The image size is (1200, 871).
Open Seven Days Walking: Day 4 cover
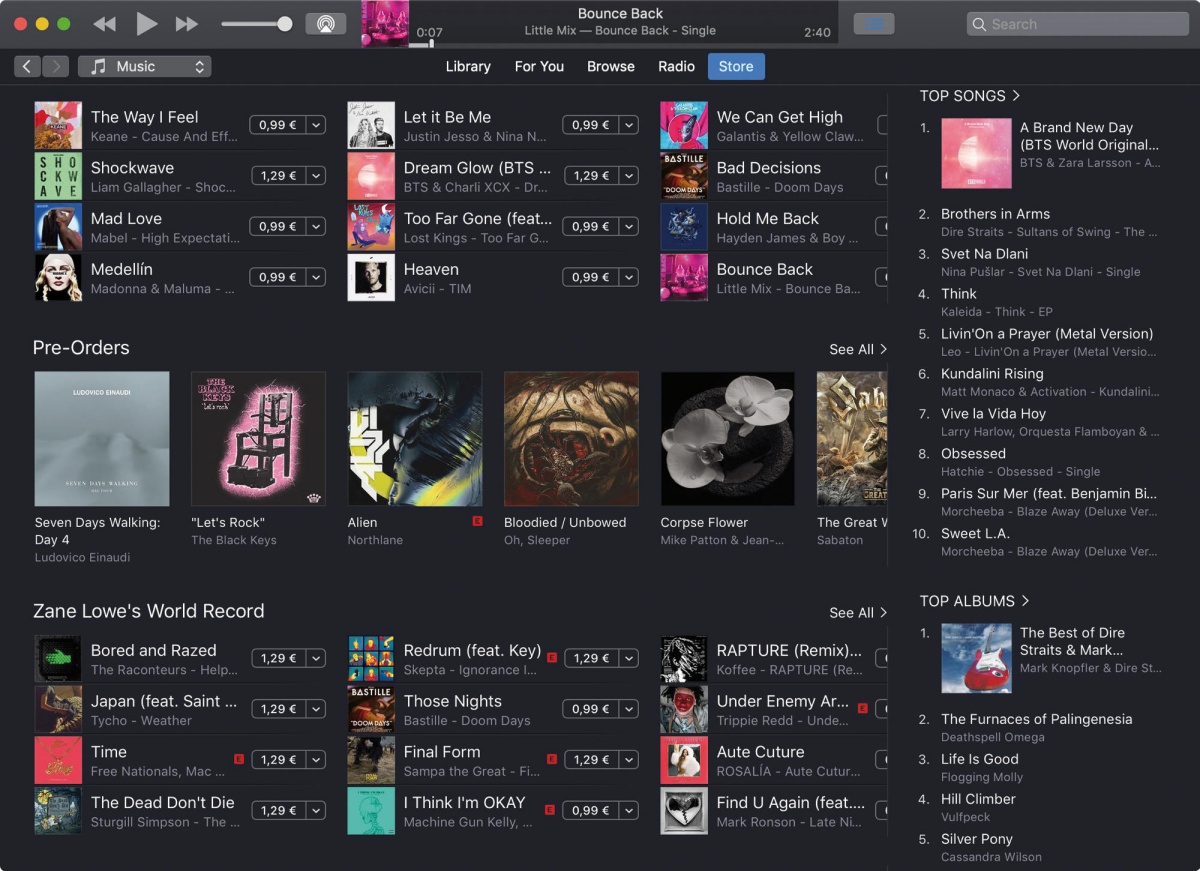coord(102,439)
